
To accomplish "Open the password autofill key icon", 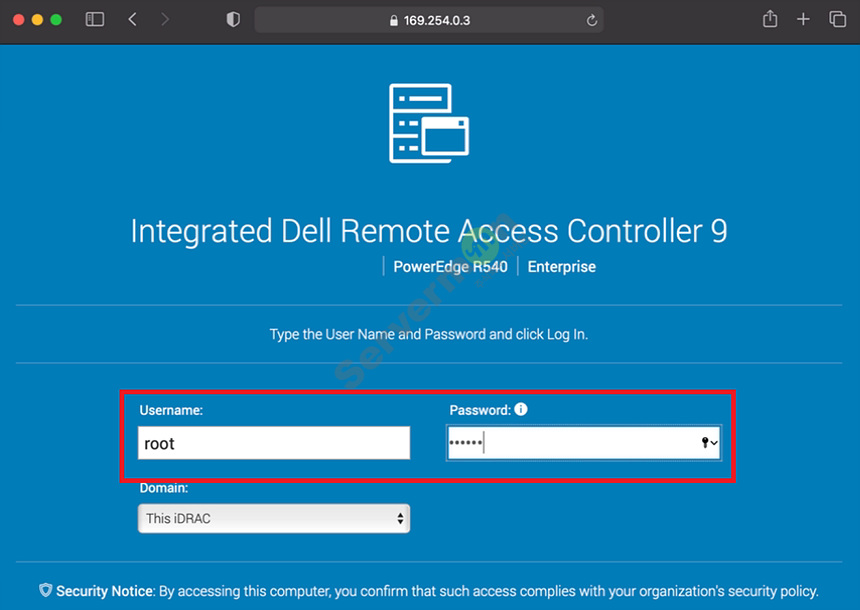I will point(710,443).
